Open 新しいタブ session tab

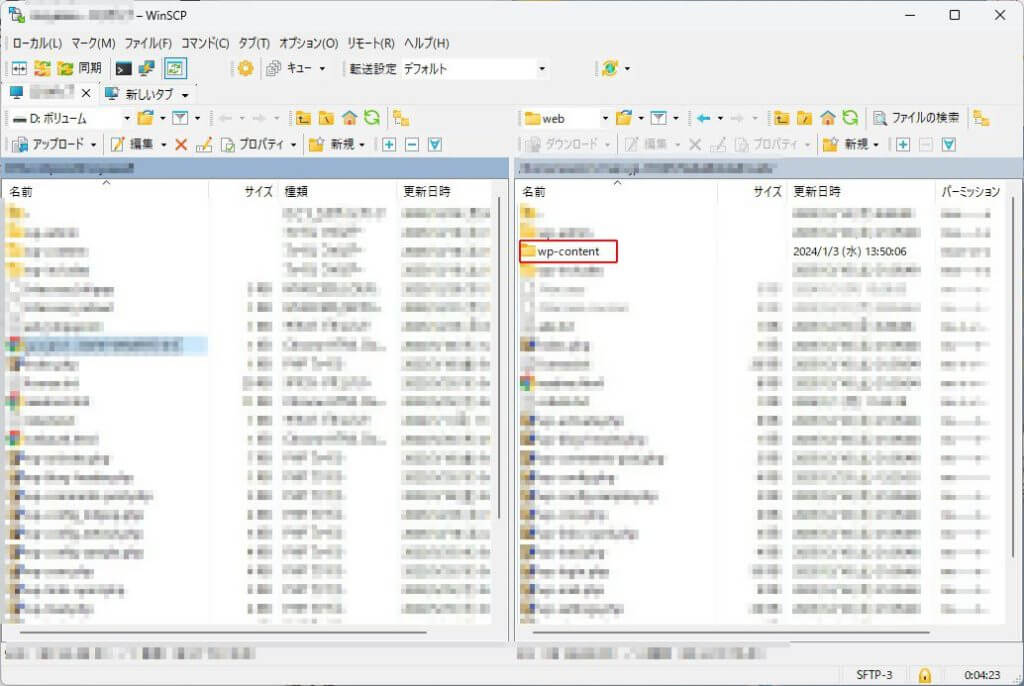click(146, 94)
